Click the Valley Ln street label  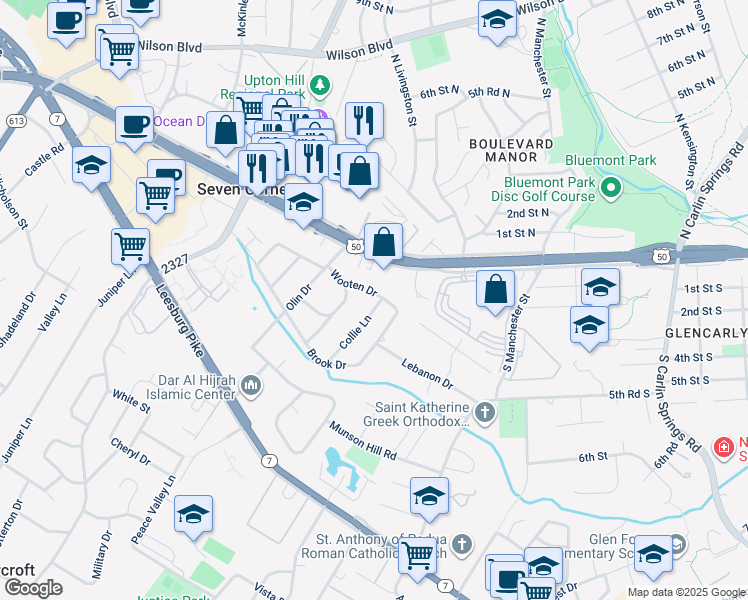tap(52, 312)
